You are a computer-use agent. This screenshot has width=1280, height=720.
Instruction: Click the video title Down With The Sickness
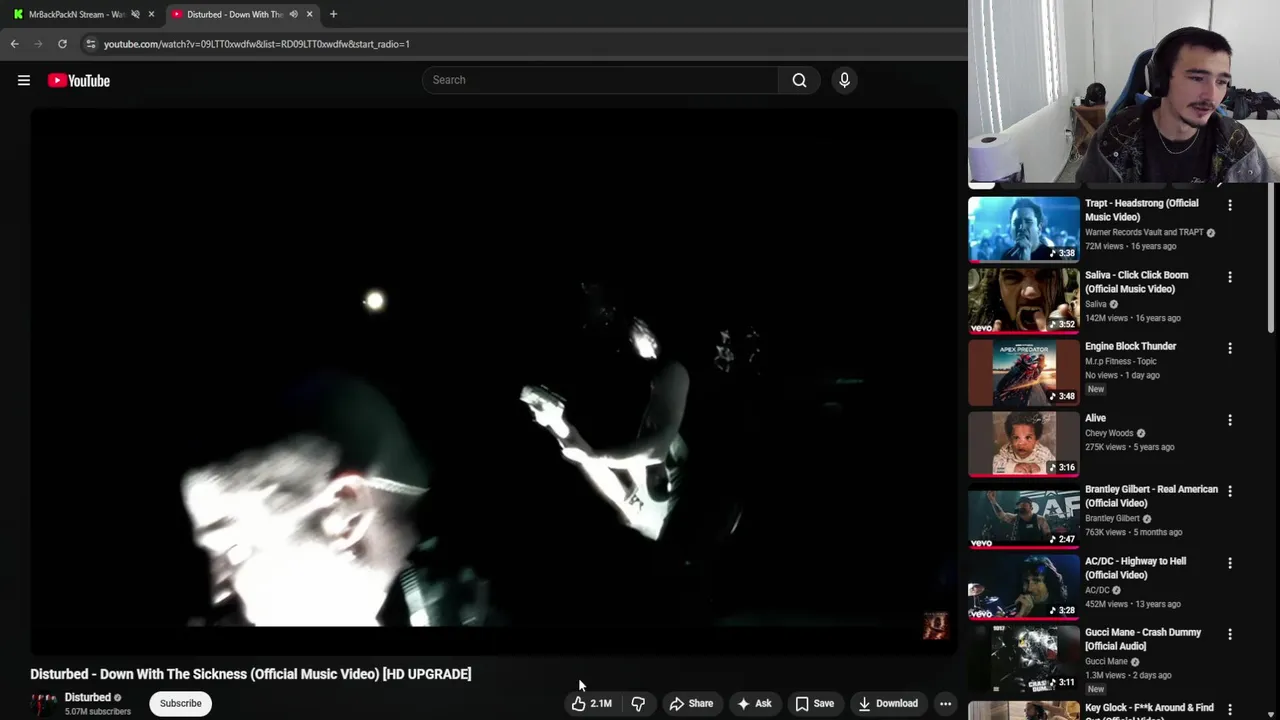tap(251, 674)
